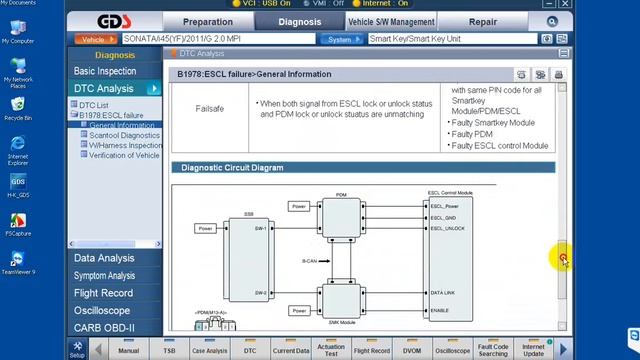This screenshot has width=640, height=360.
Task: Click Internet Update toolbar button
Action: coord(533,349)
